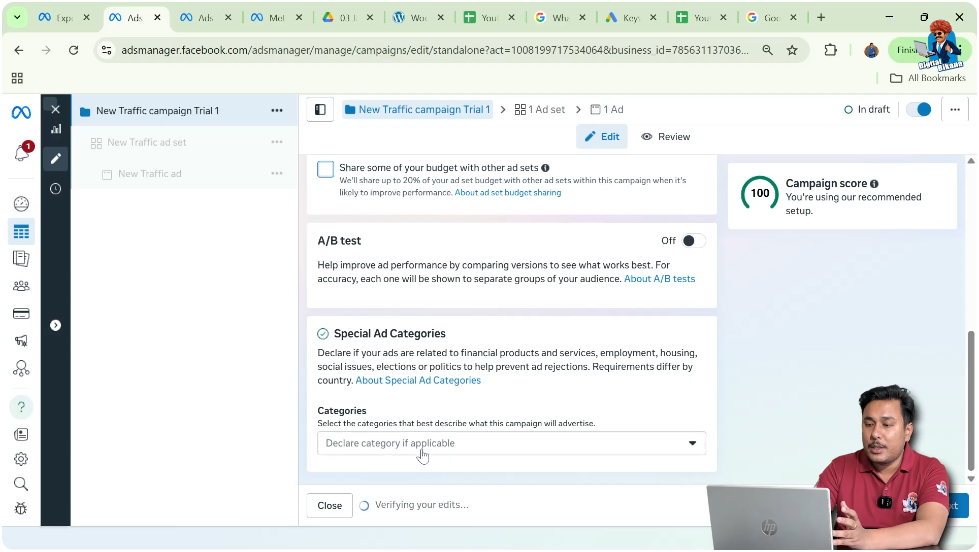Image resolution: width=979 pixels, height=552 pixels.
Task: Go to 1 Ad set breadcrumb
Action: pyautogui.click(x=540, y=110)
